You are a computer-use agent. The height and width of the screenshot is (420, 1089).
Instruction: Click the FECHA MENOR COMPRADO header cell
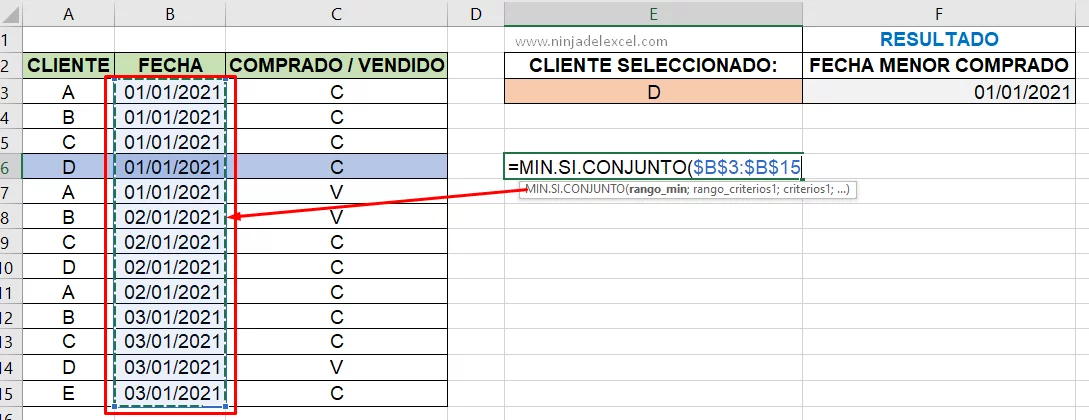[938, 66]
